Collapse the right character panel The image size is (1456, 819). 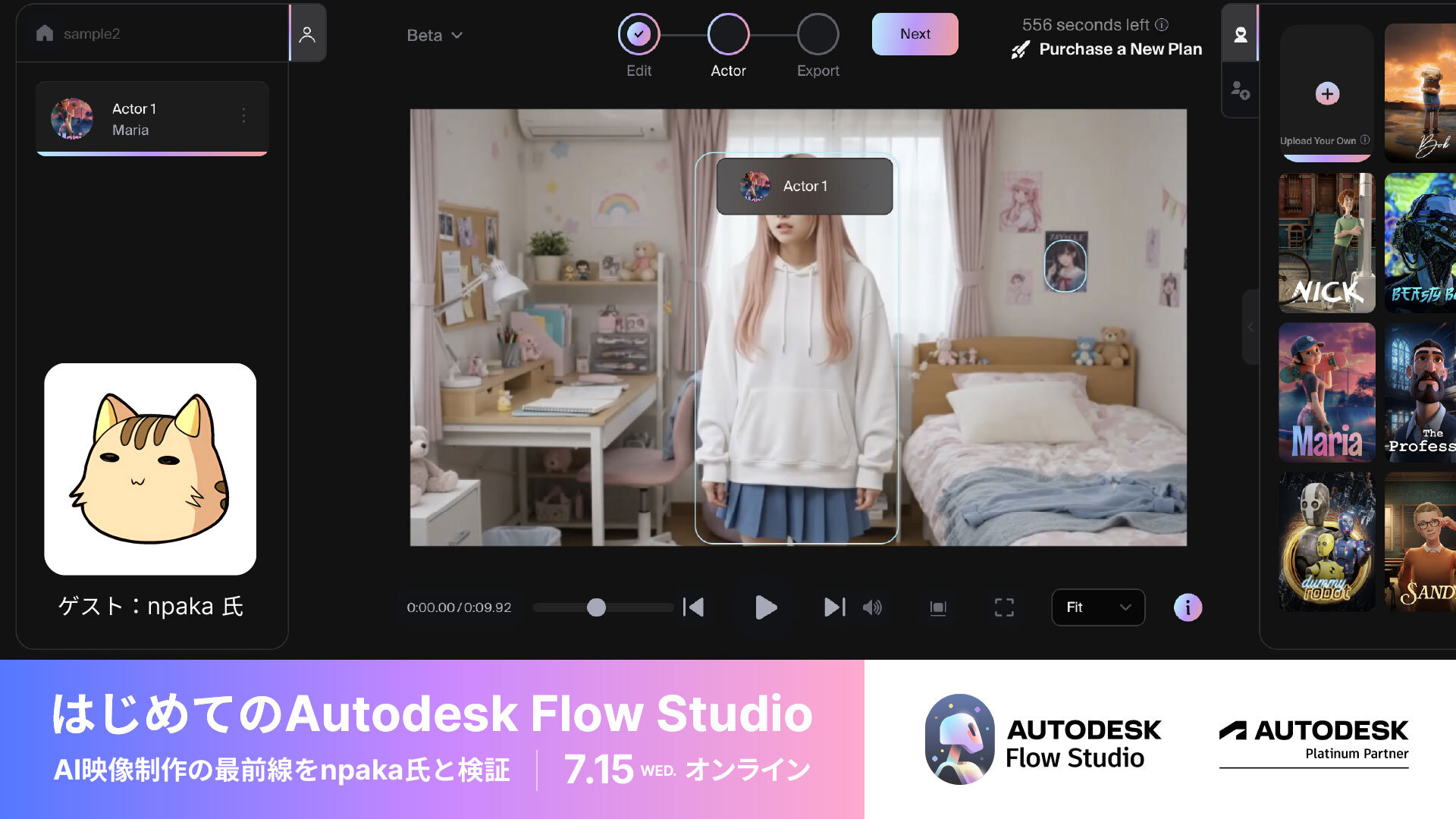pyautogui.click(x=1250, y=327)
